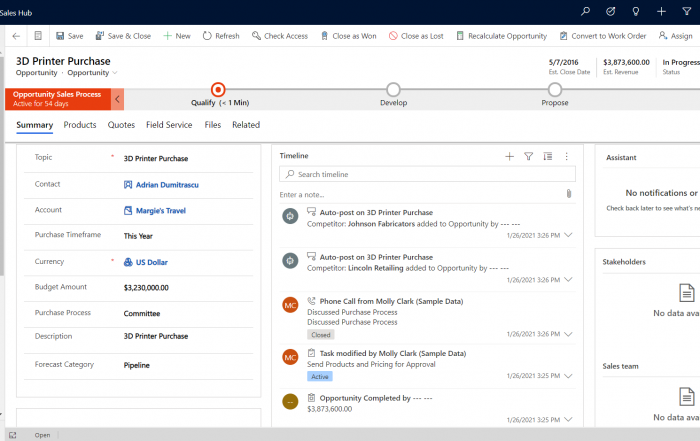Expand the Johnson Fabricators auto-post

pos(568,235)
